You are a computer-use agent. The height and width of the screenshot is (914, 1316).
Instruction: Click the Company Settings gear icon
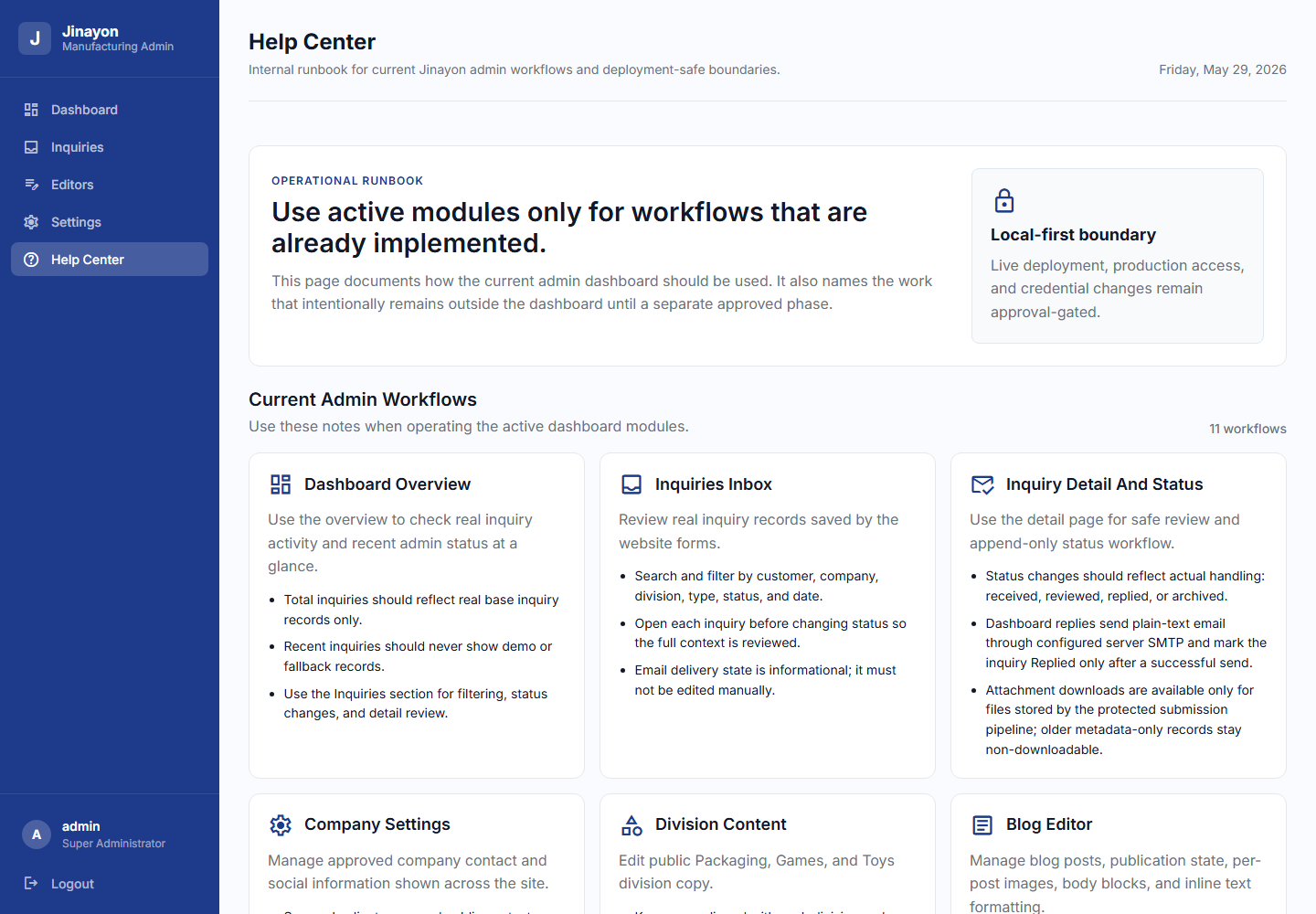click(x=281, y=825)
